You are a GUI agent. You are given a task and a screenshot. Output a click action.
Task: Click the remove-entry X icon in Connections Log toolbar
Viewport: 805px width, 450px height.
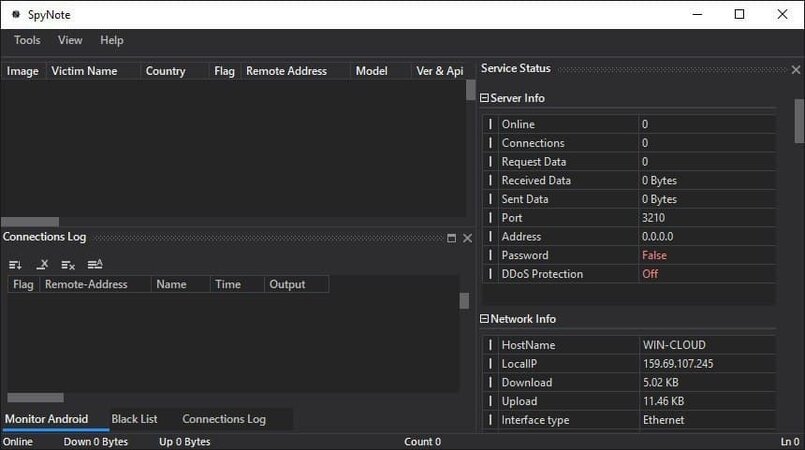(42, 265)
